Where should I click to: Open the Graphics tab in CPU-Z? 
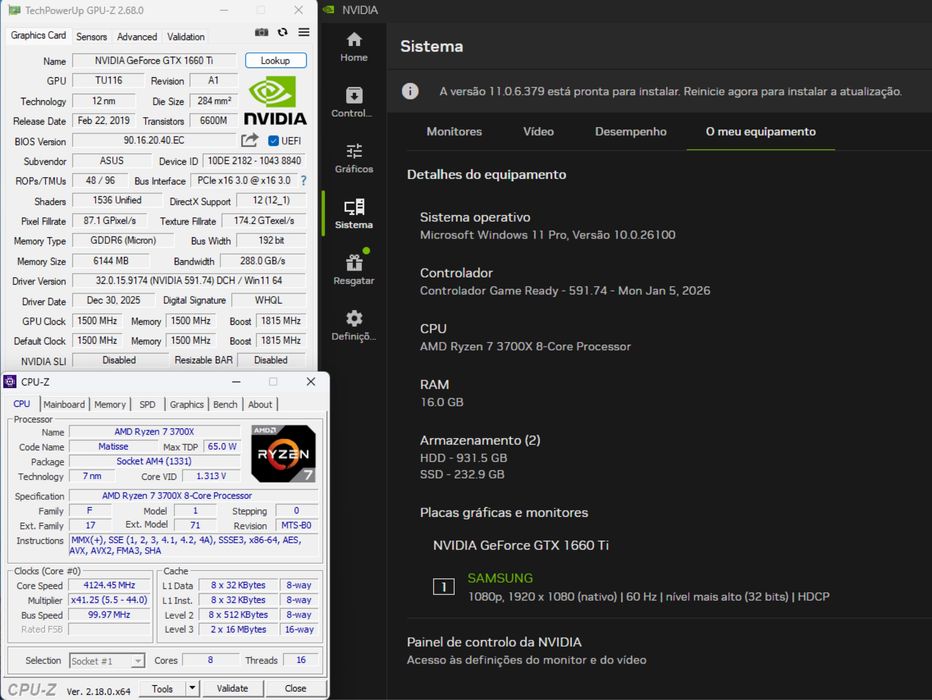coord(187,404)
